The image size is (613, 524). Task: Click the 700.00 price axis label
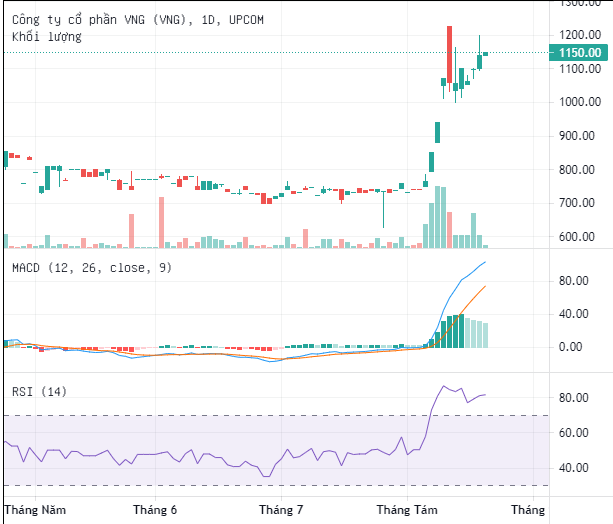click(x=583, y=203)
